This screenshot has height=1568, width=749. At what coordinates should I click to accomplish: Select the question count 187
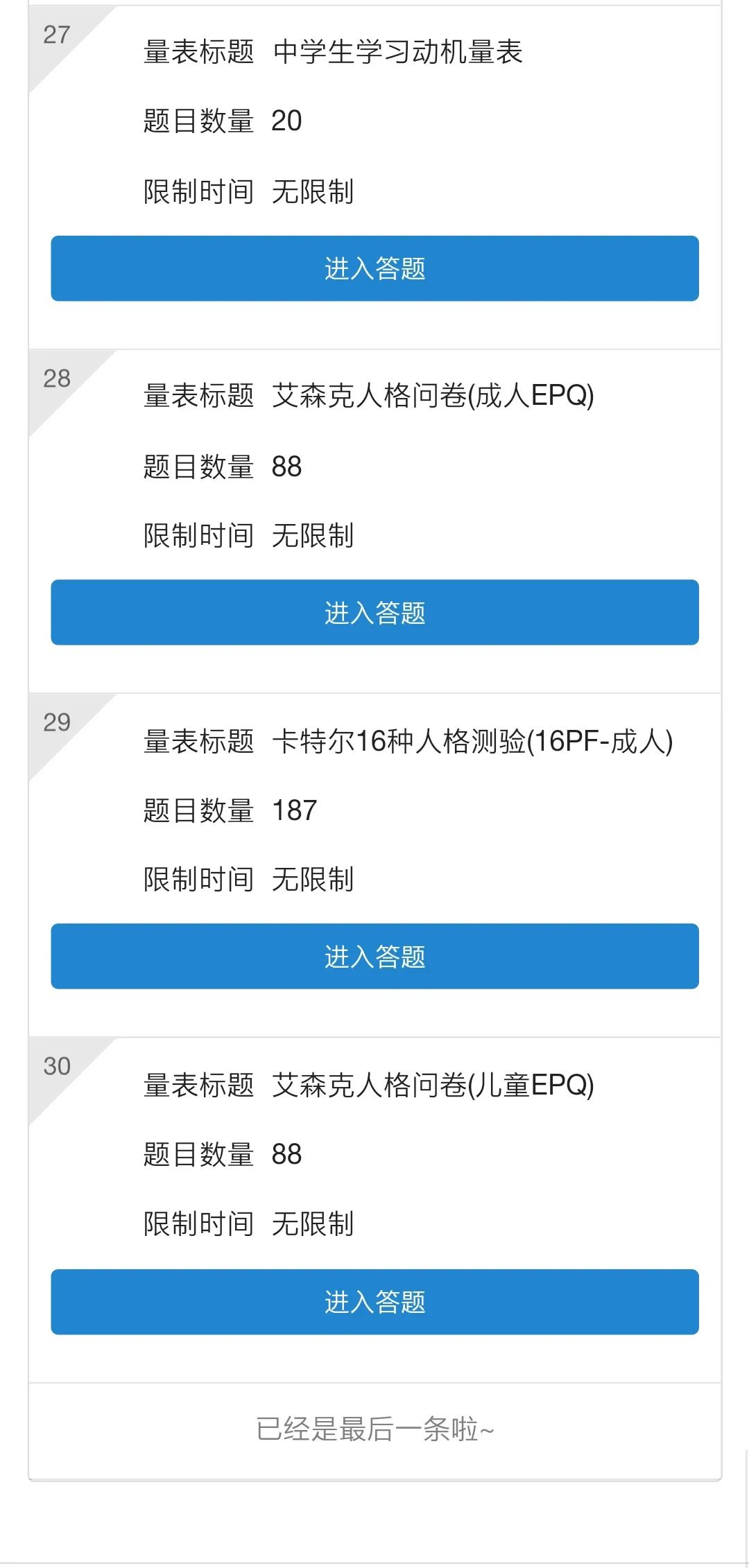[x=295, y=810]
